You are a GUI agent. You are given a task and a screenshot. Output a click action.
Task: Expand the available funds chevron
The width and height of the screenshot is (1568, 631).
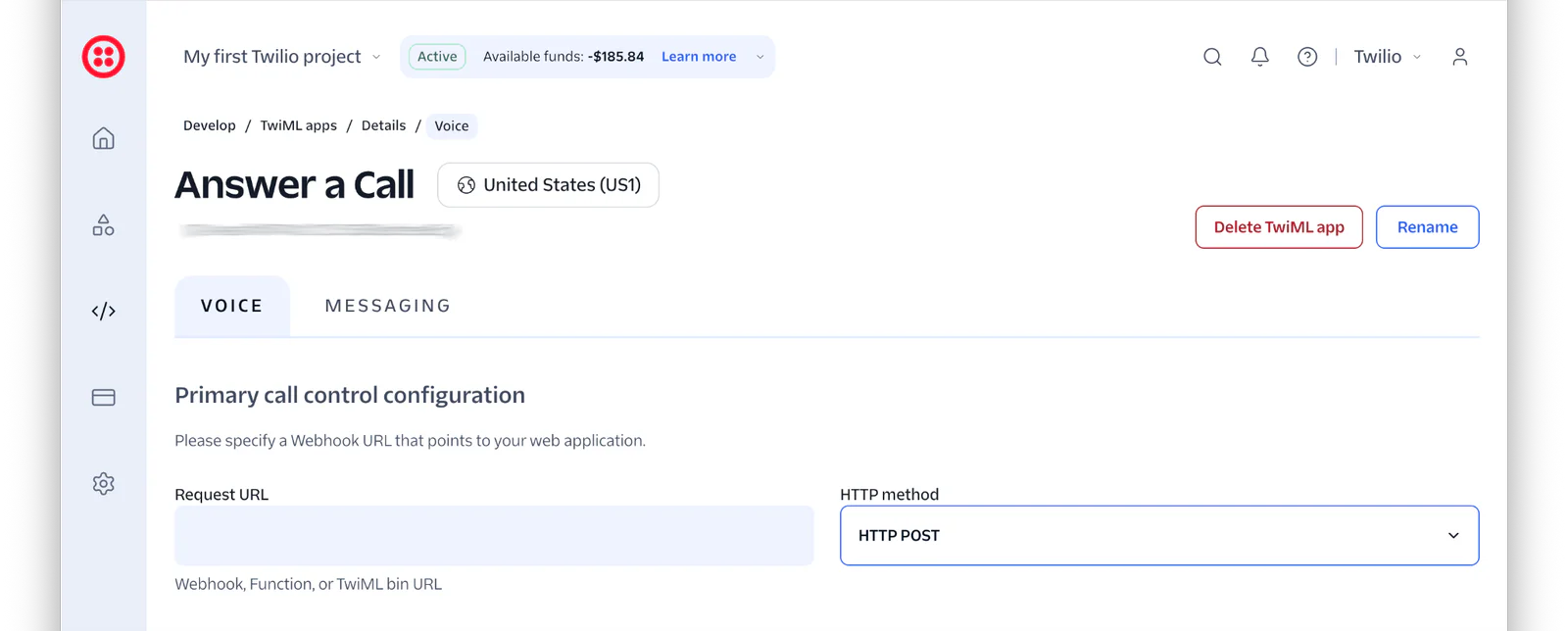[759, 57]
